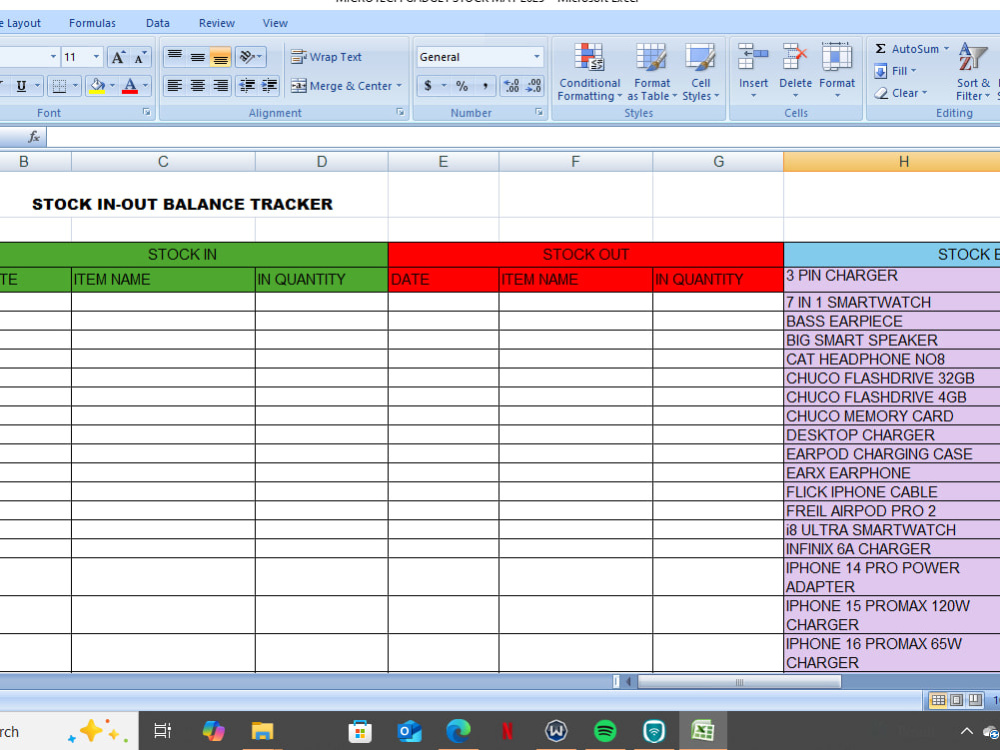Image resolution: width=1000 pixels, height=750 pixels.
Task: Click the Insert Function fx button
Action: tap(34, 136)
